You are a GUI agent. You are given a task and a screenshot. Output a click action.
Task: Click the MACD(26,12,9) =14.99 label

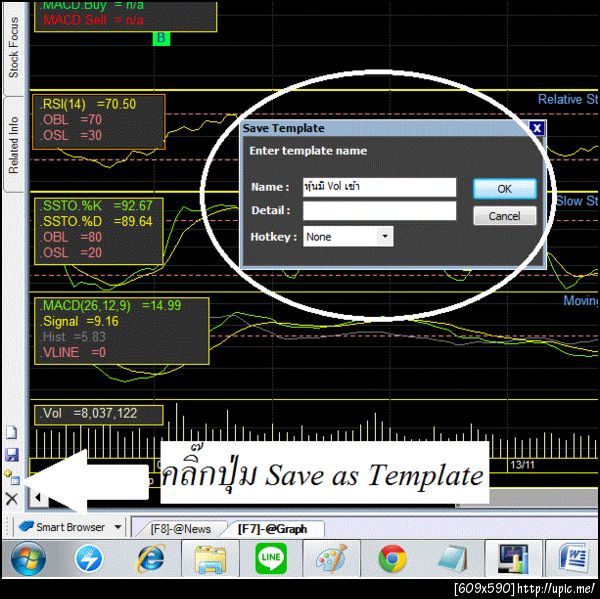pos(111,305)
